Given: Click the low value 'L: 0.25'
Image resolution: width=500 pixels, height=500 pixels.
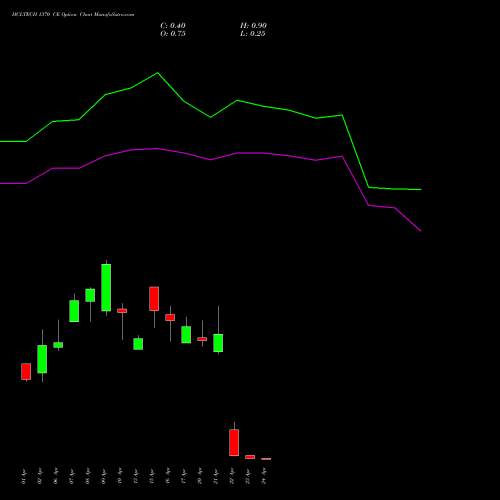Looking at the screenshot, I should (x=253, y=34).
